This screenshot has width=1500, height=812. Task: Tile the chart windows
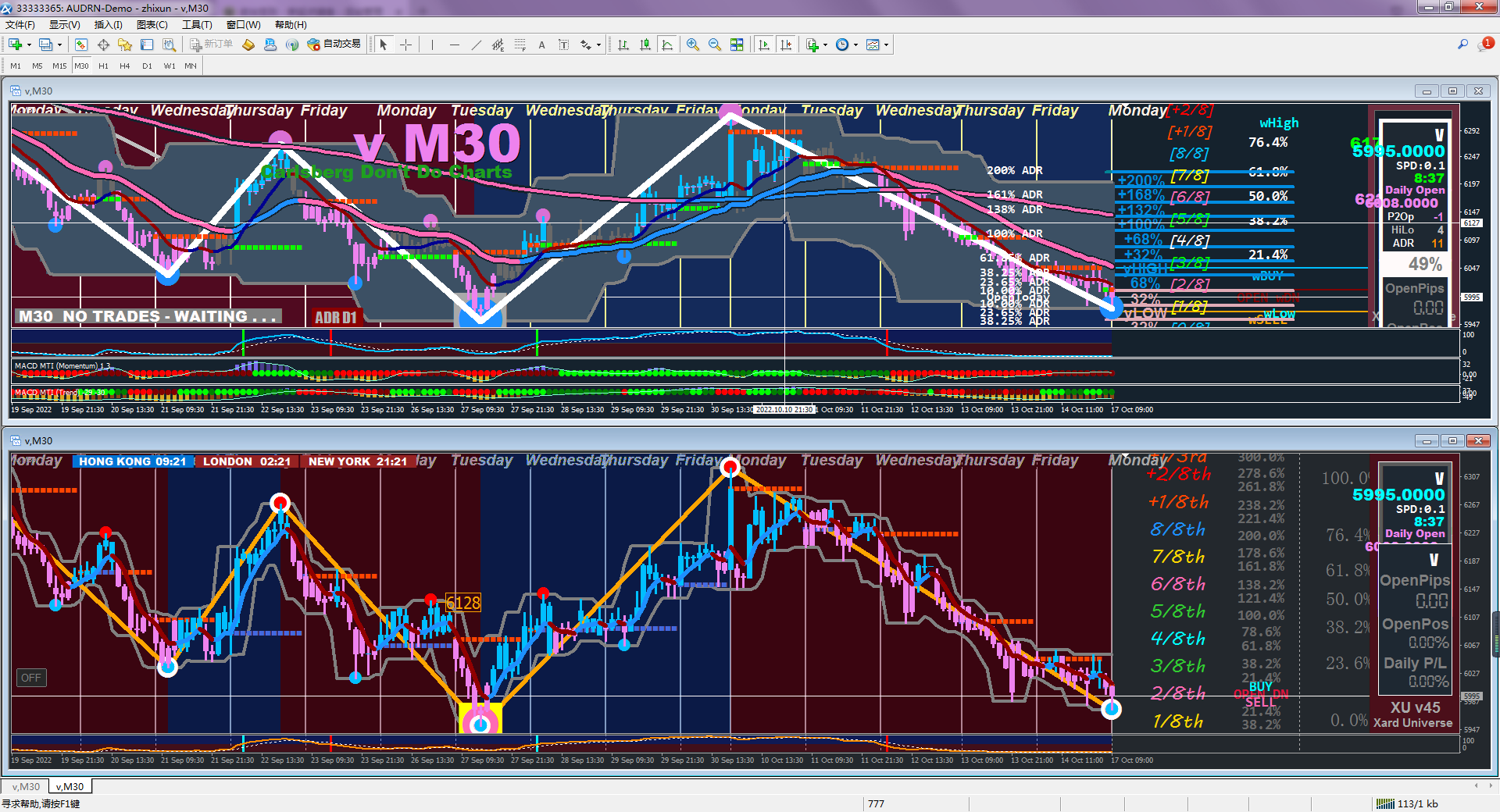click(737, 45)
